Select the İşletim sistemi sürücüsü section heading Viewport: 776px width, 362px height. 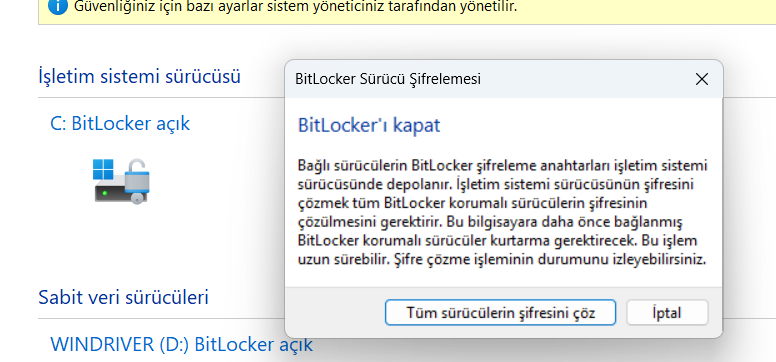[x=140, y=77]
